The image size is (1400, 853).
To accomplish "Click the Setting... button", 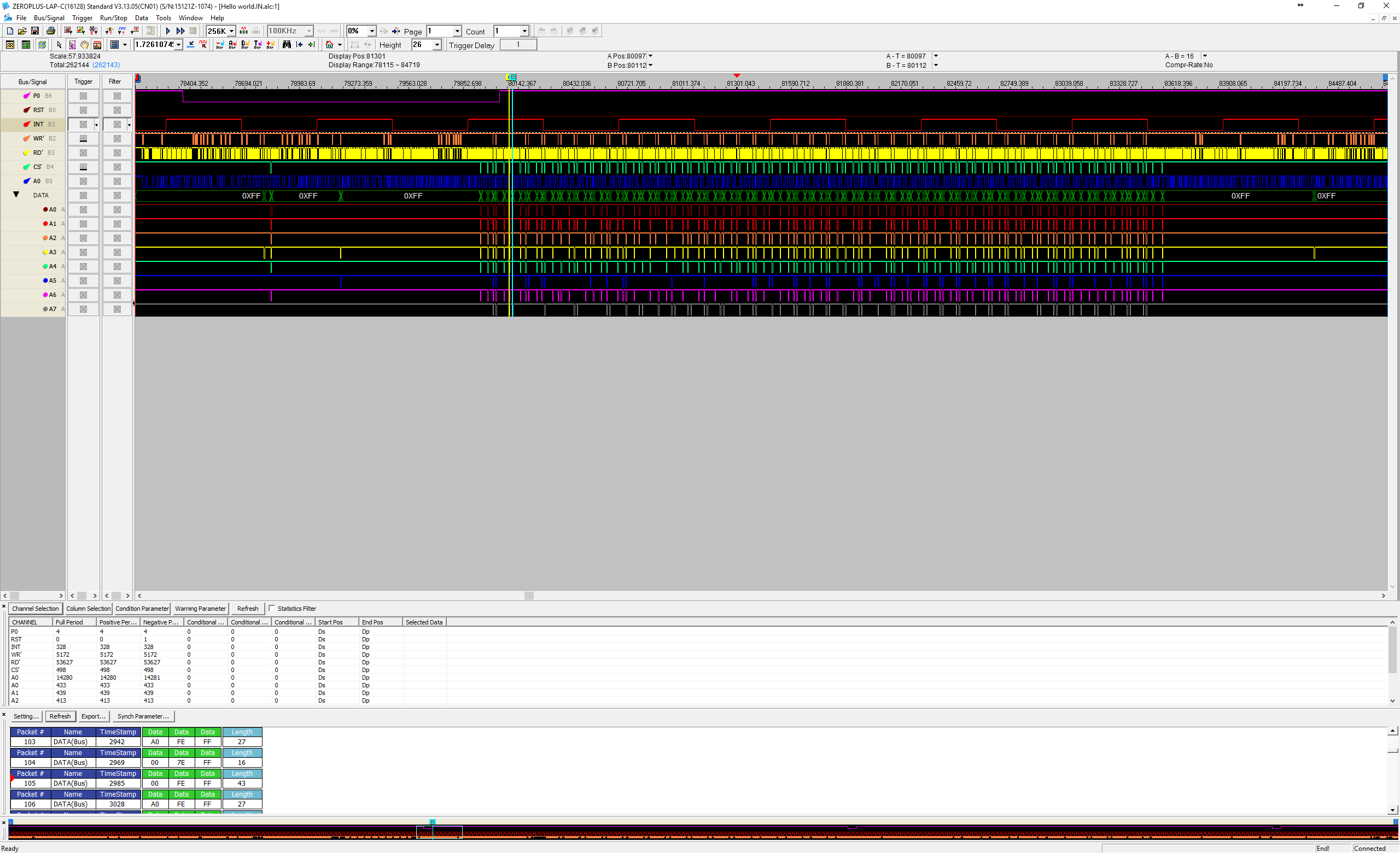I will pyautogui.click(x=26, y=716).
